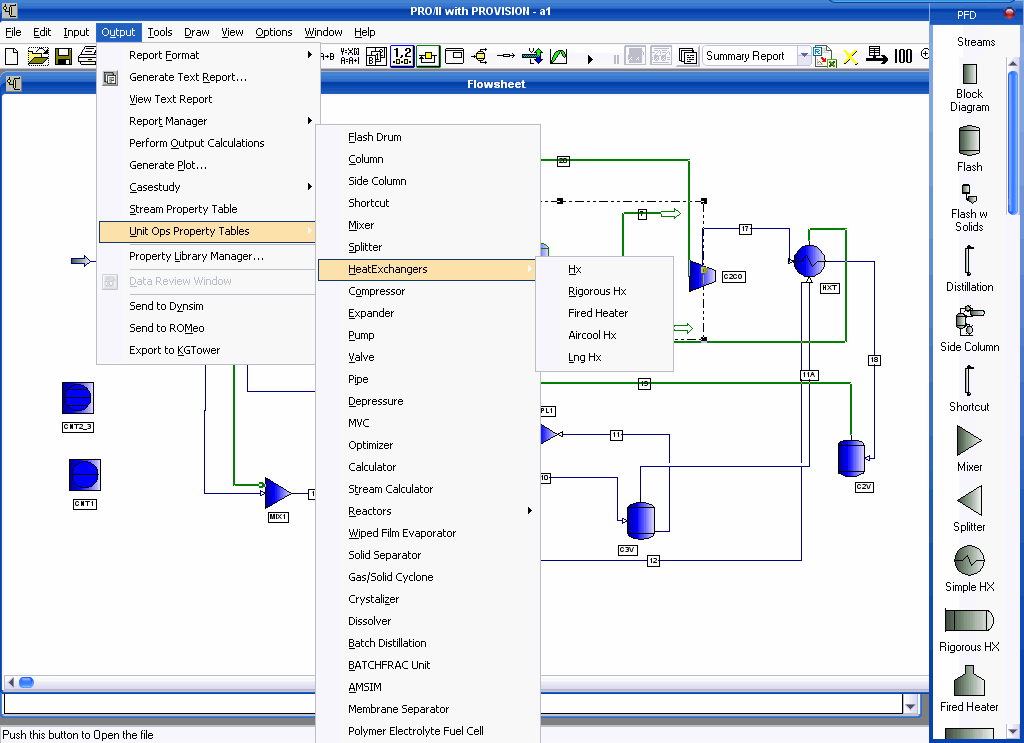The height and width of the screenshot is (743, 1024).
Task: Click the Open file folder icon
Action: pos(38,57)
